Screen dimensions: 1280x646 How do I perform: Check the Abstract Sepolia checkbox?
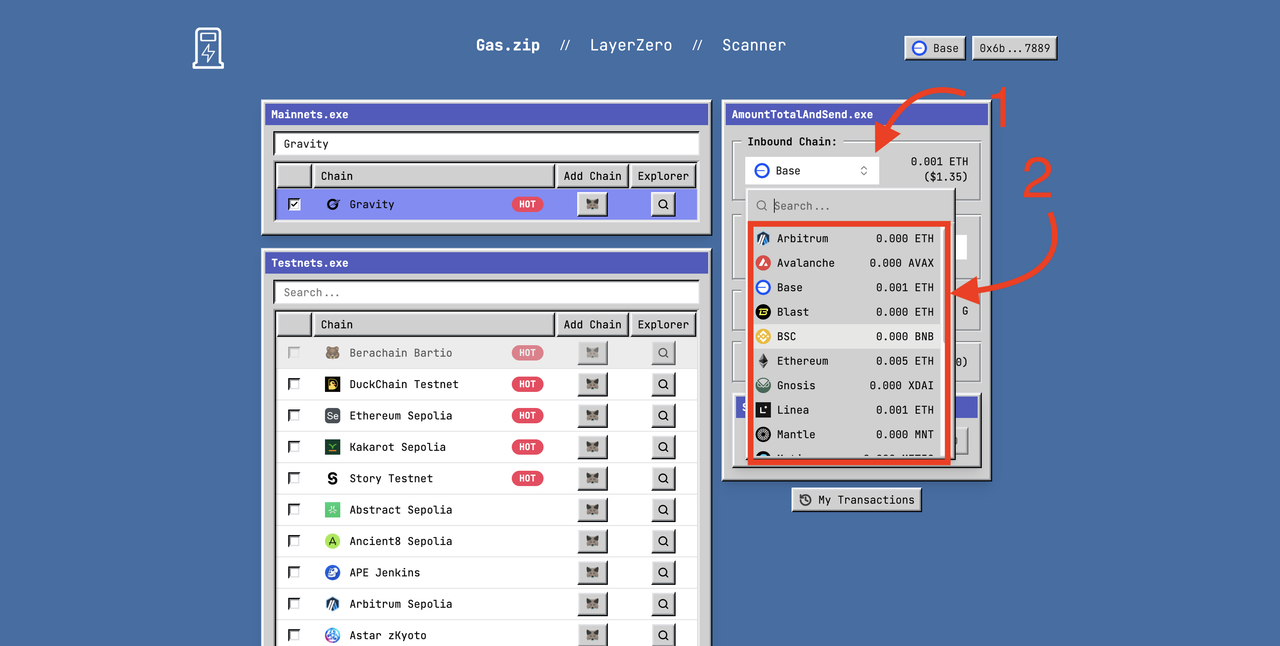pos(294,510)
